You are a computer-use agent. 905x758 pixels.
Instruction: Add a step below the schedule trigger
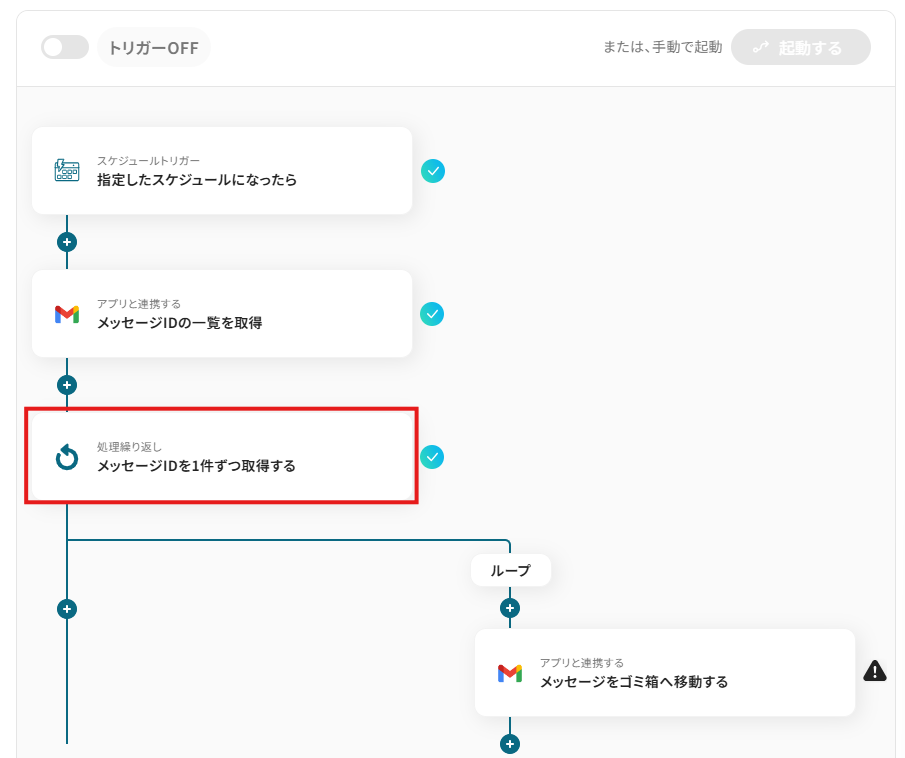(67, 242)
